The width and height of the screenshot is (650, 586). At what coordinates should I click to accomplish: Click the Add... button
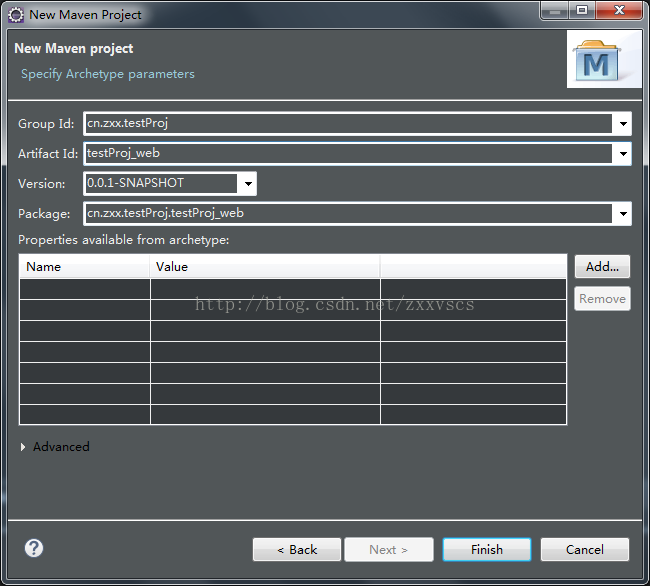tap(602, 266)
